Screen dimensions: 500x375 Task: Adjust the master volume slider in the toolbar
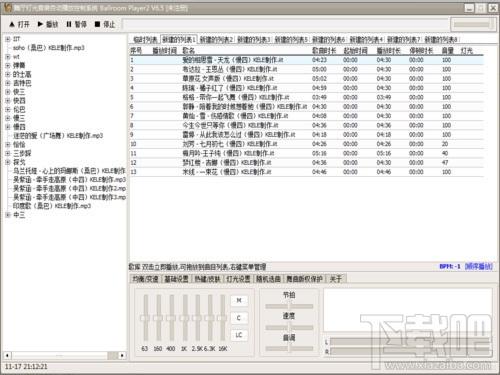click(x=473, y=24)
